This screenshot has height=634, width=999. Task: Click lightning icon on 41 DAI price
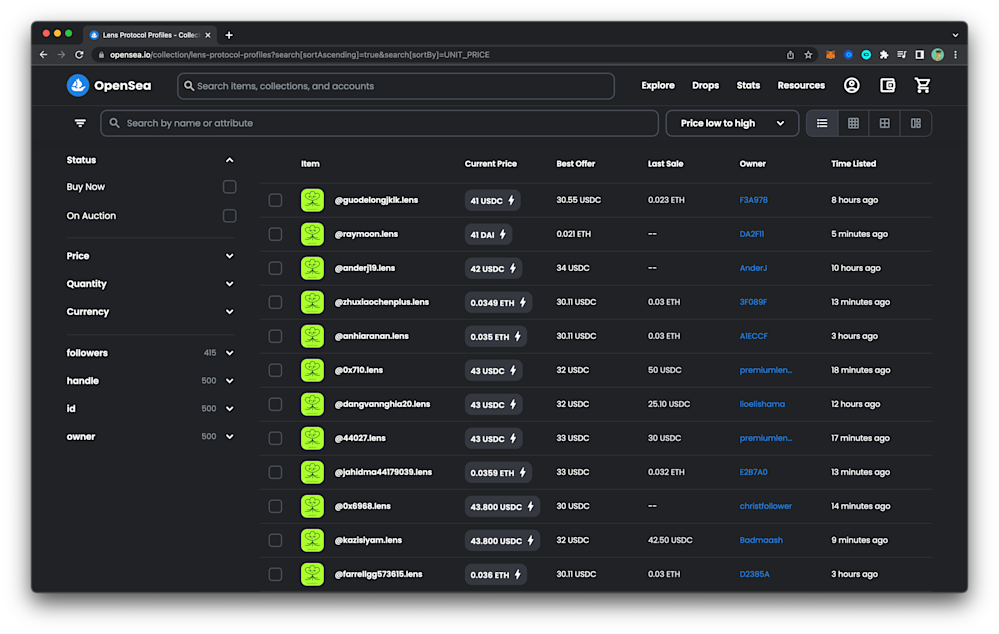click(503, 234)
